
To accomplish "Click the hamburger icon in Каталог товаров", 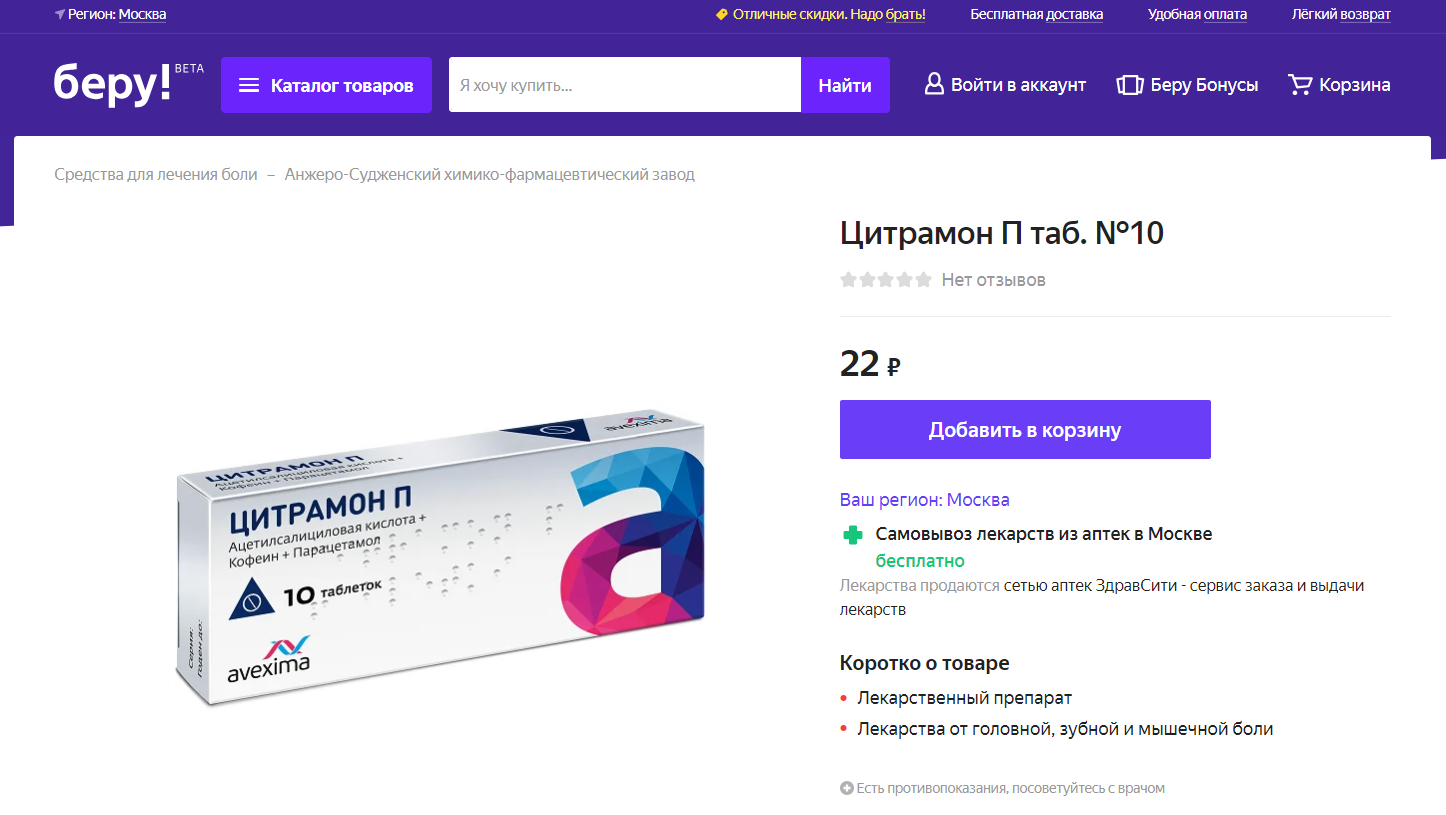I will (249, 86).
